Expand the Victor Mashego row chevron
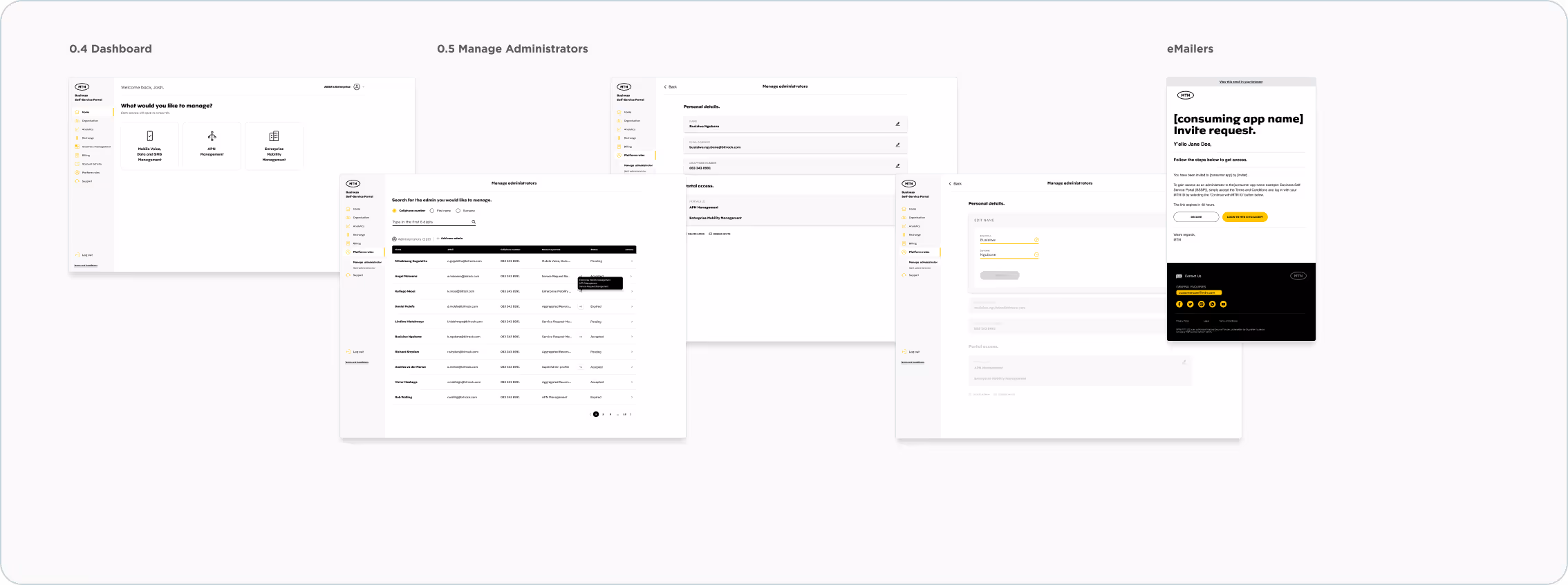Viewport: 1568px width, 585px height. click(x=632, y=382)
